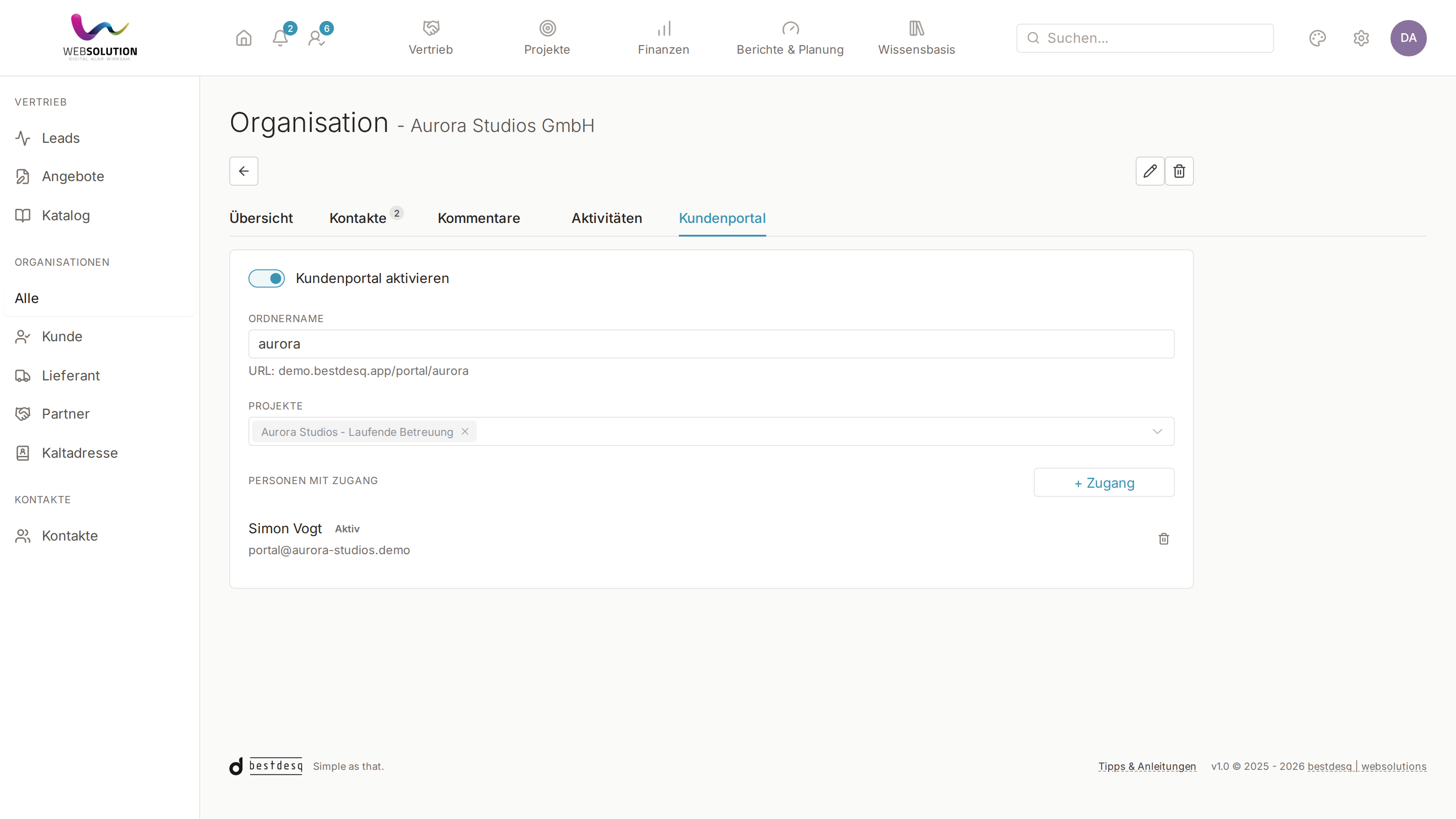This screenshot has height=819, width=1456.
Task: Add access with + Zugang button
Action: coord(1104,483)
